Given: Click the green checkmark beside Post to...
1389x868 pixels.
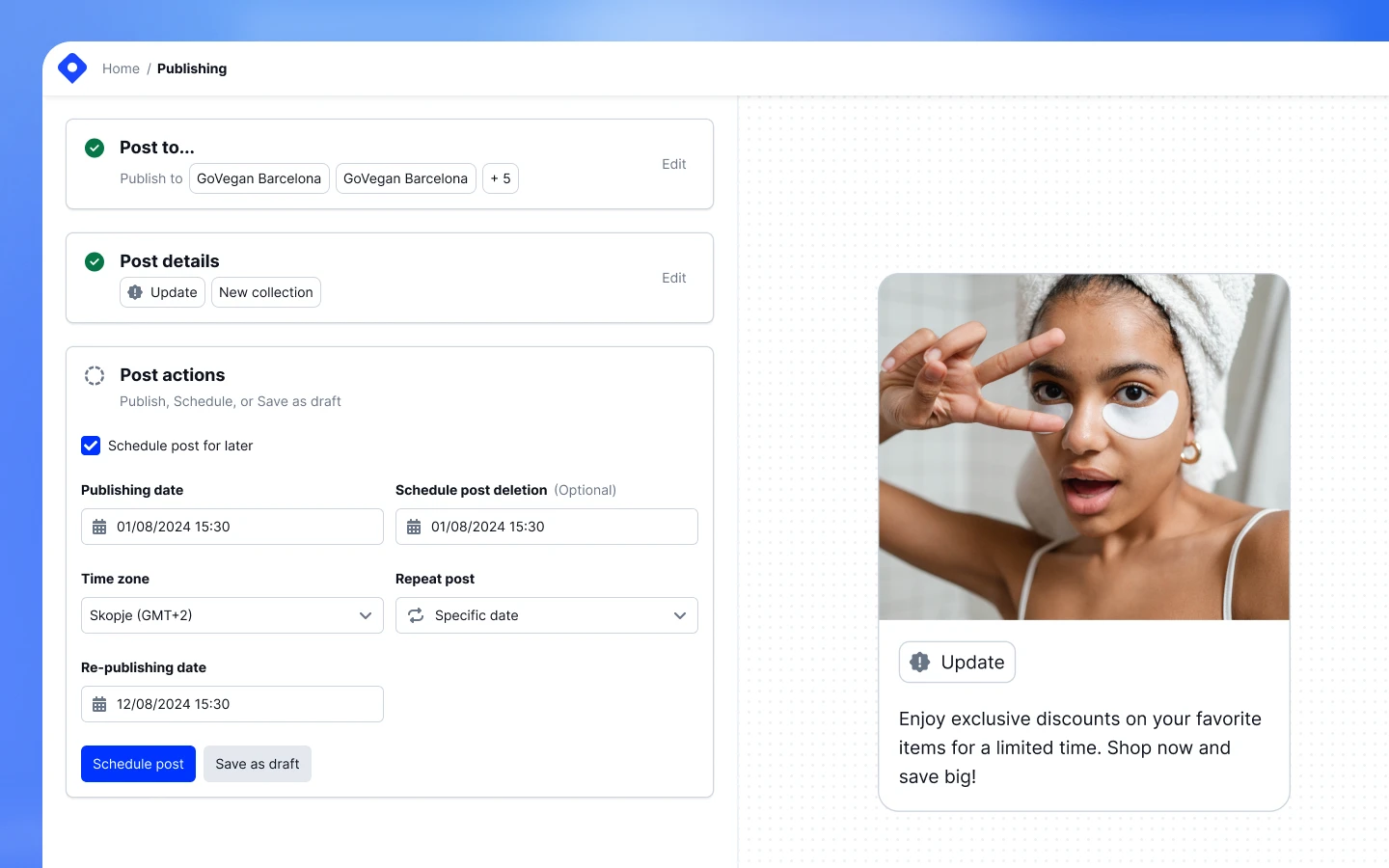Looking at the screenshot, I should click(x=94, y=148).
